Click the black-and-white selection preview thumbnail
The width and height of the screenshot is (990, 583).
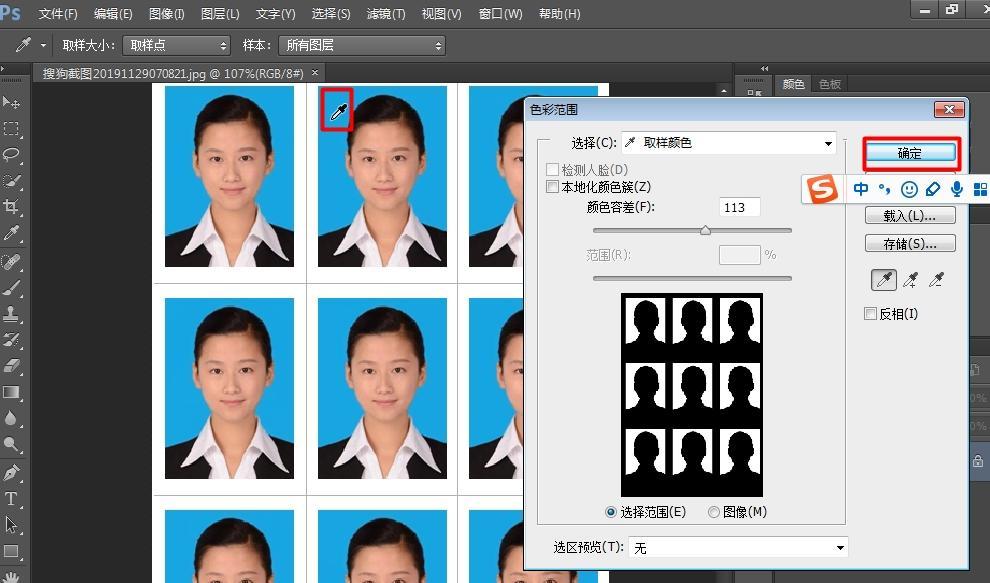pos(692,395)
